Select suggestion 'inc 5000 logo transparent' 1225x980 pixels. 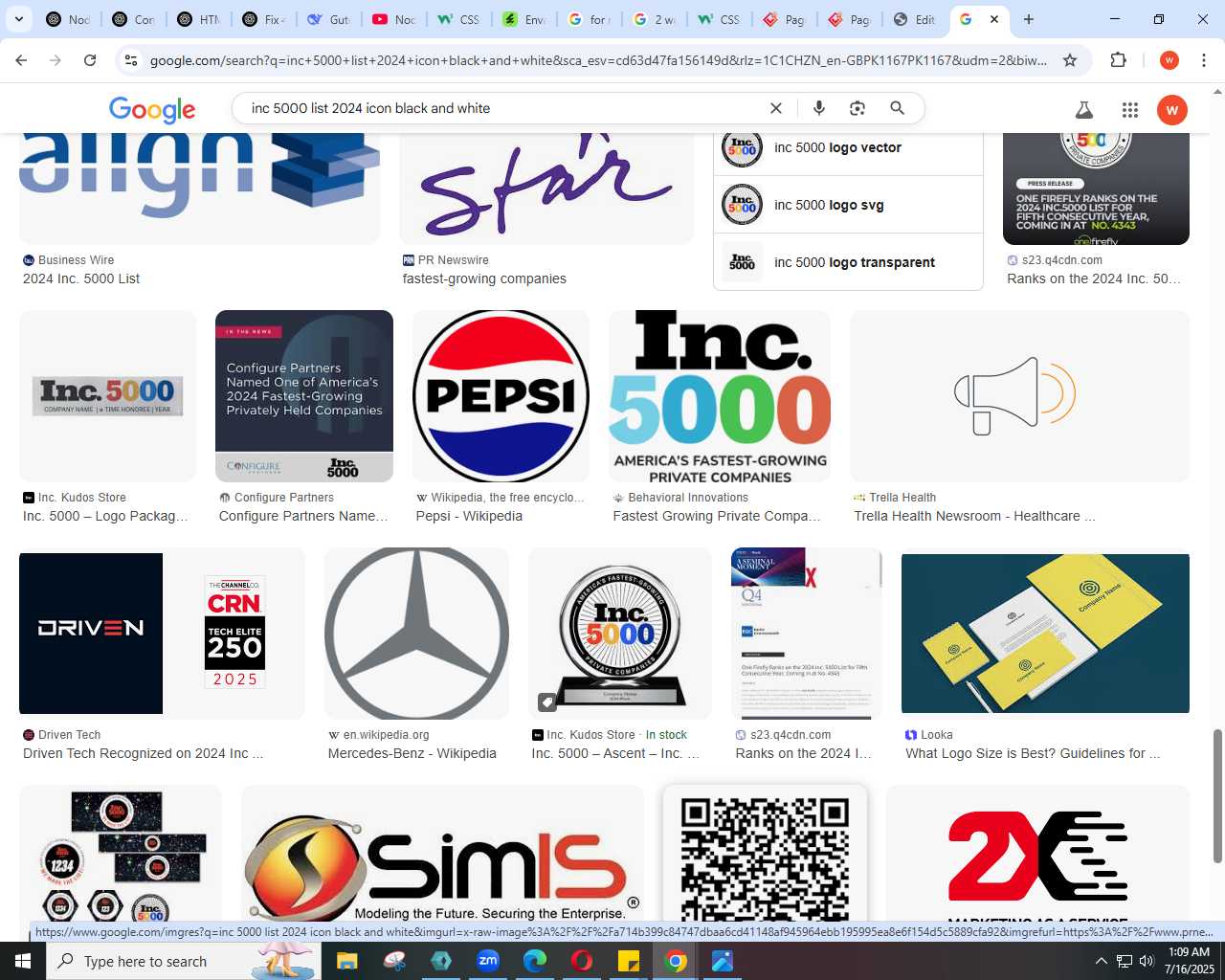pos(848,262)
